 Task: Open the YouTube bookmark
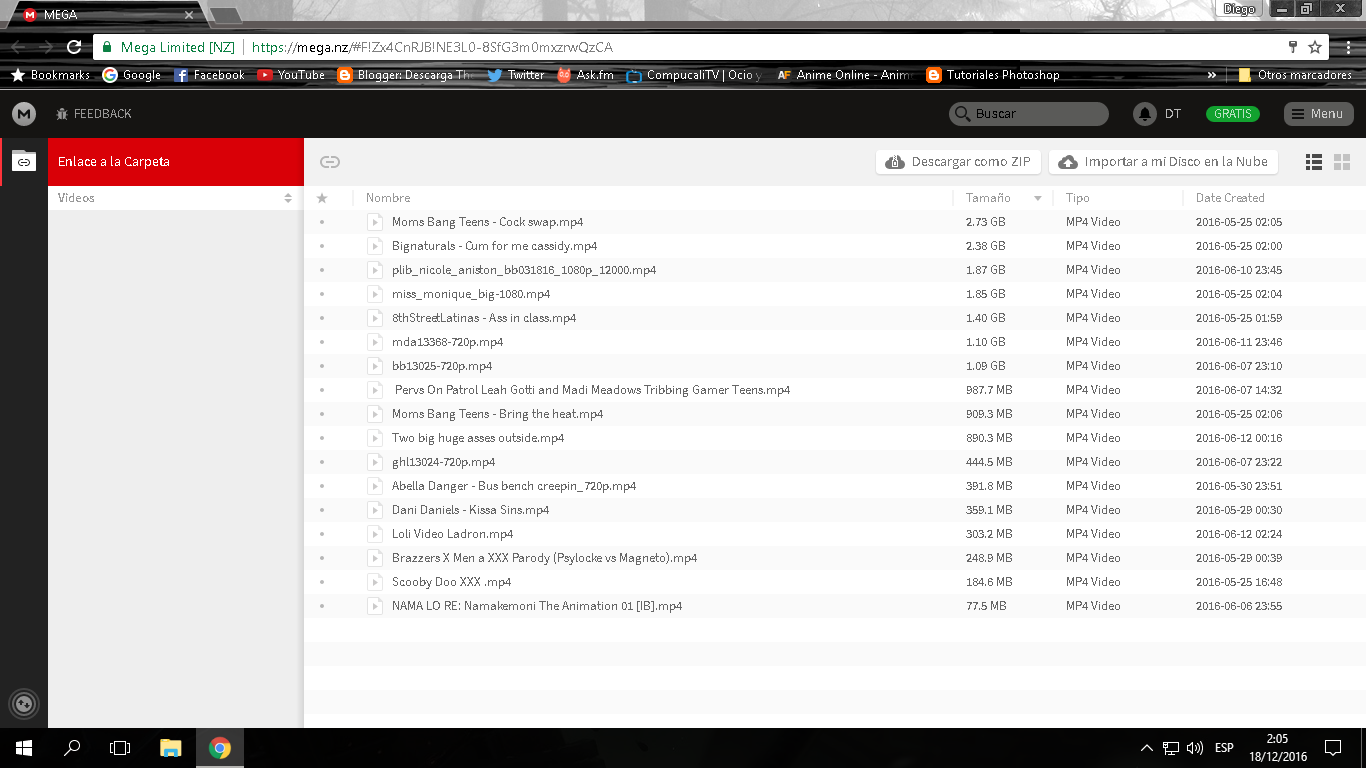point(291,75)
